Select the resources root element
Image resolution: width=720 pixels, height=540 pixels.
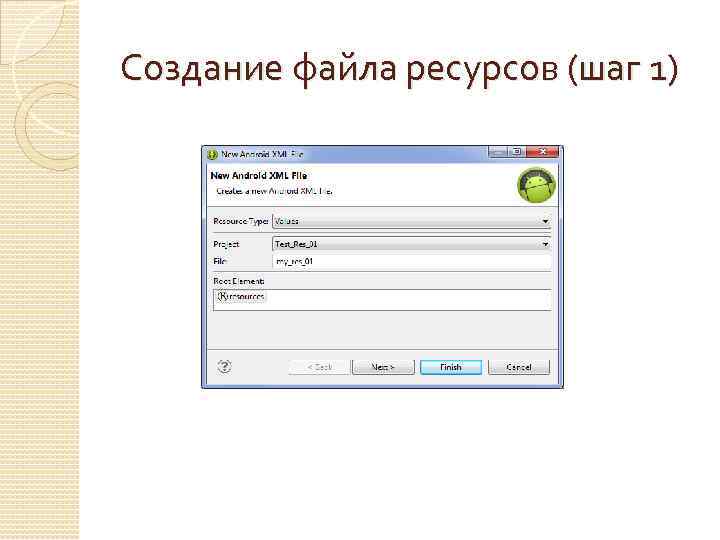[242, 297]
